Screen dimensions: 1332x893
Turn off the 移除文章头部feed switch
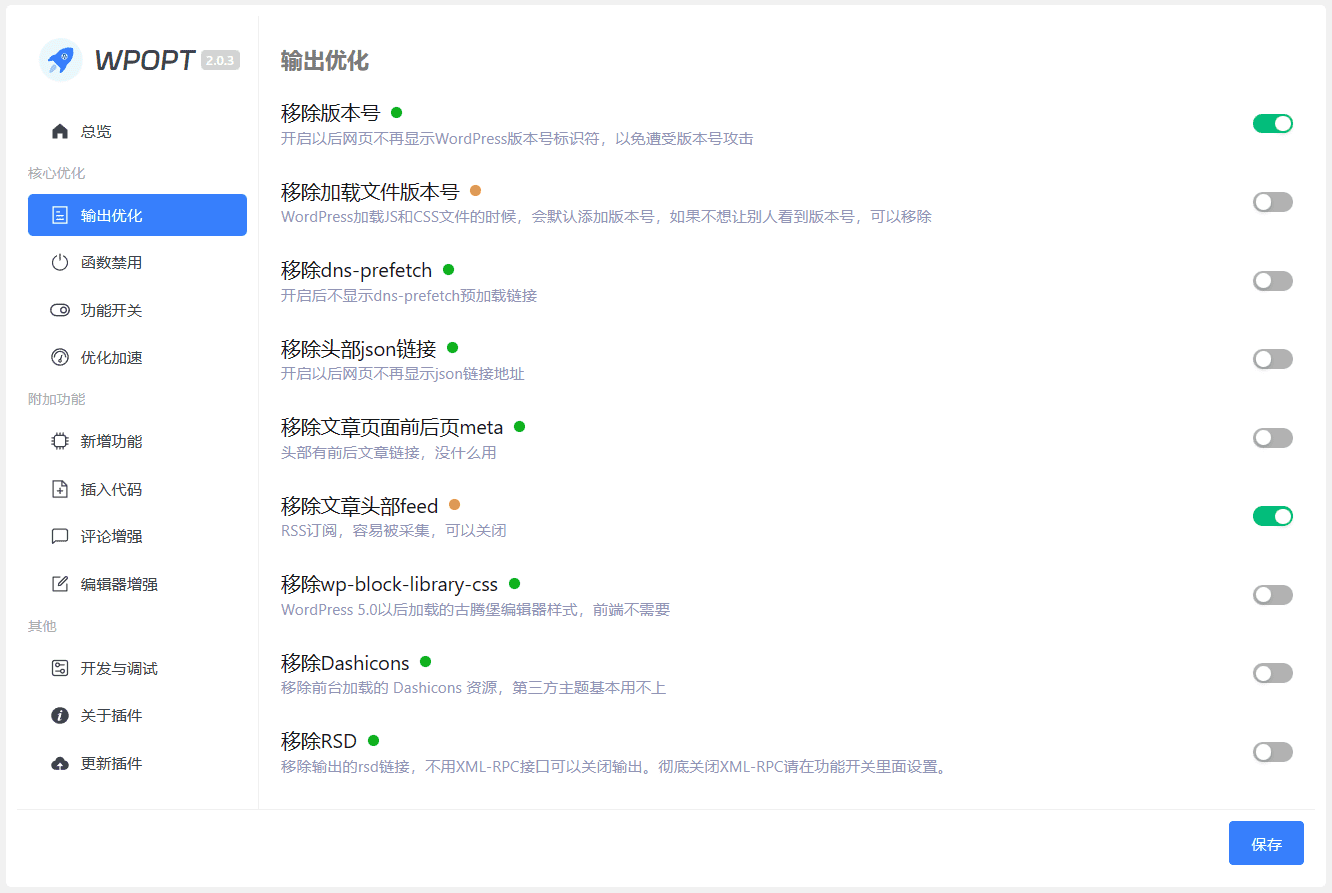click(x=1272, y=516)
